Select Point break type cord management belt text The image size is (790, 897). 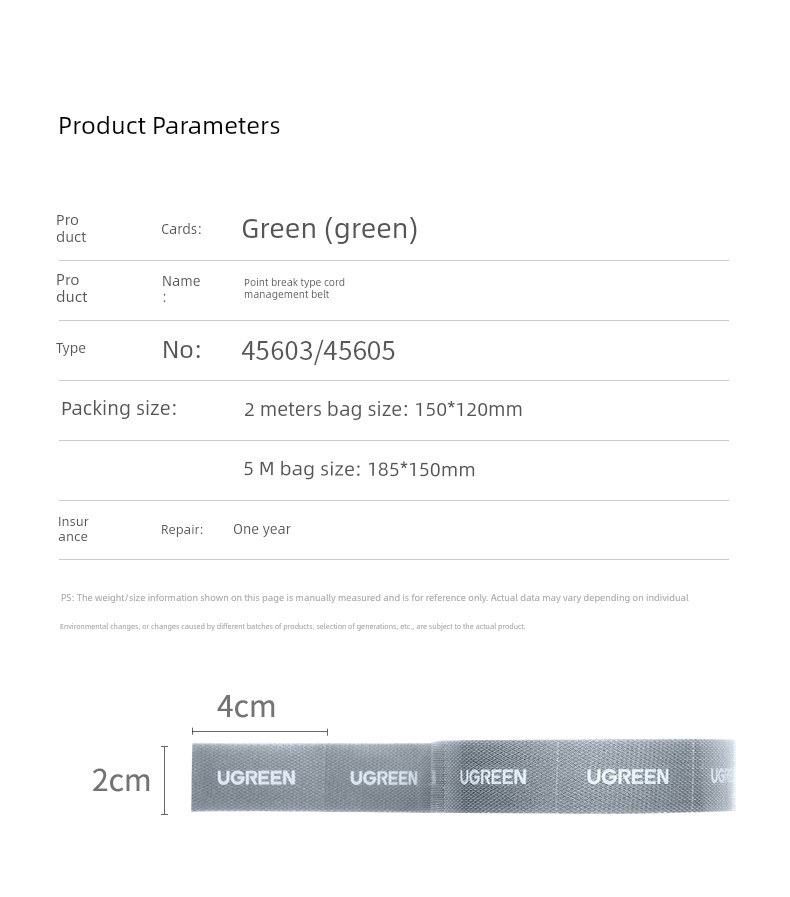294,288
